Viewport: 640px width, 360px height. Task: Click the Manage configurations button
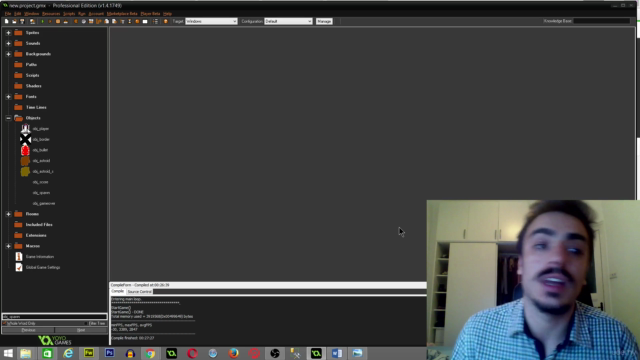[324, 21]
